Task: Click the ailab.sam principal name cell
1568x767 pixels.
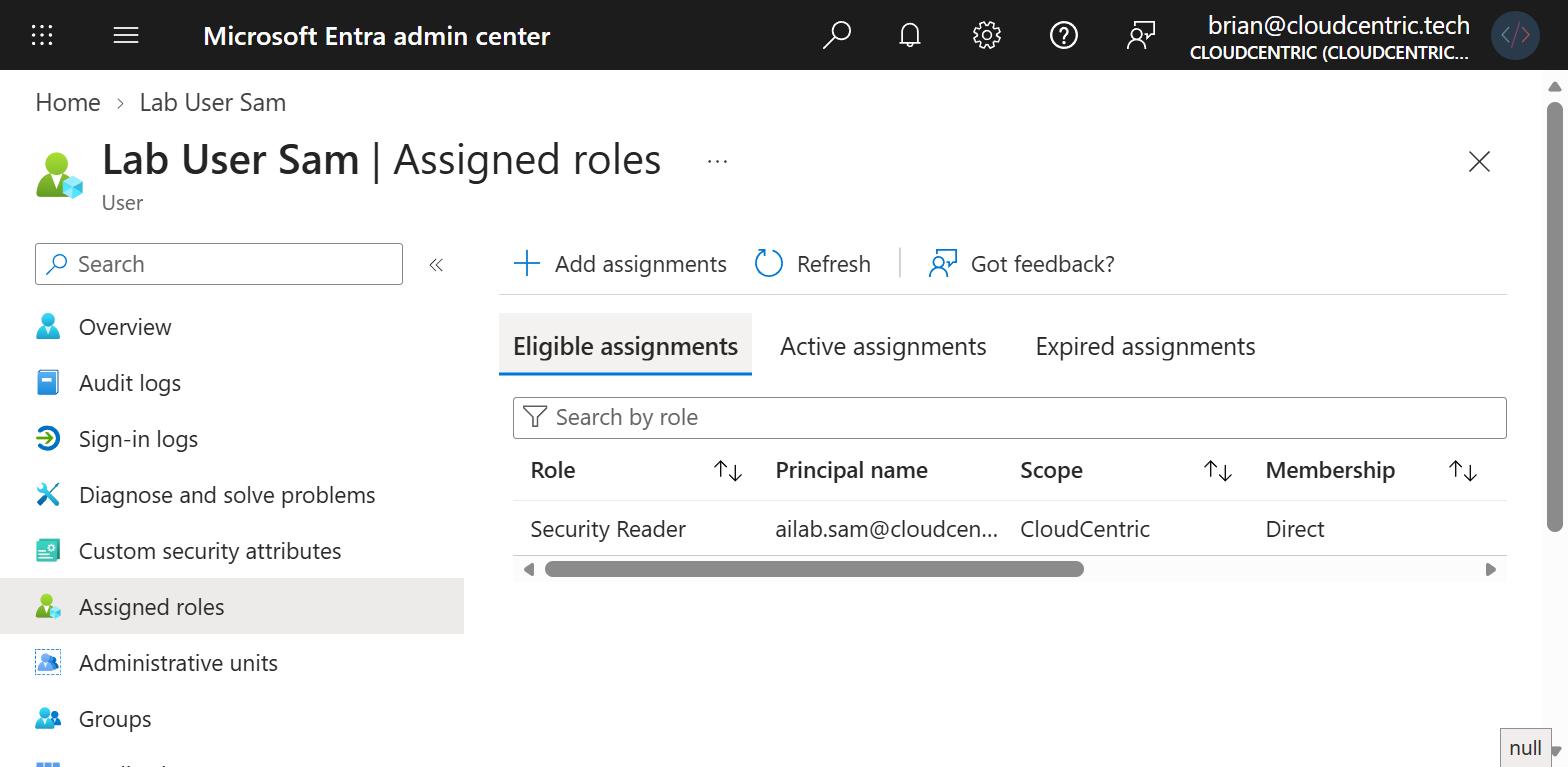Action: point(887,529)
